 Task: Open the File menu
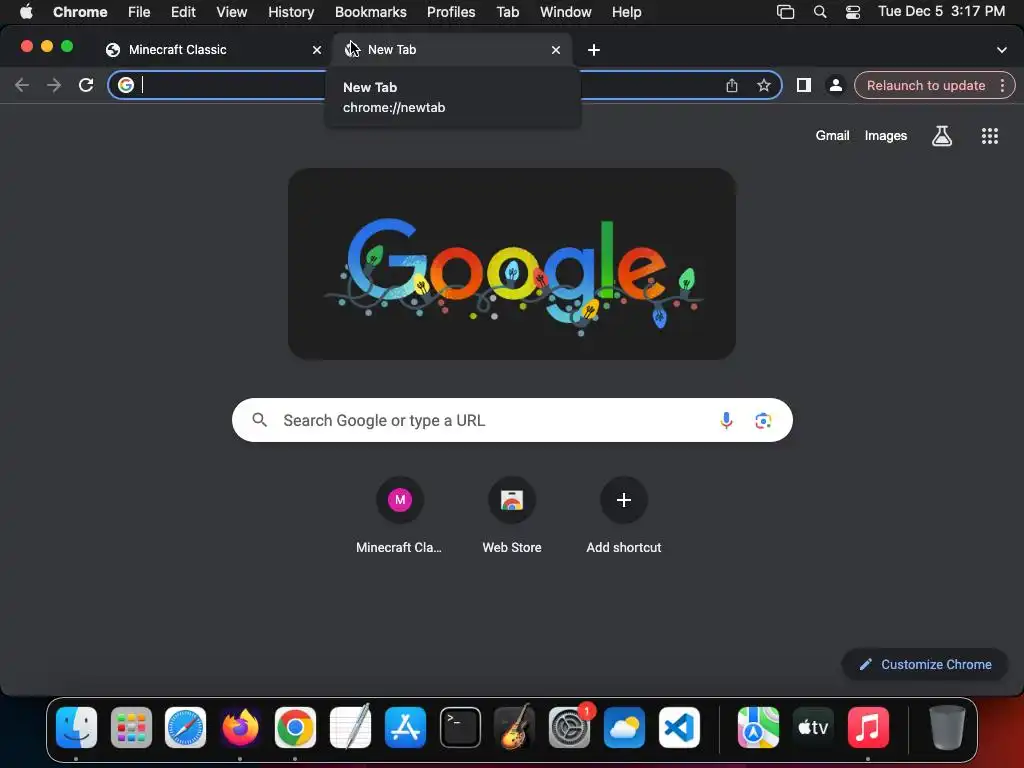click(x=139, y=12)
